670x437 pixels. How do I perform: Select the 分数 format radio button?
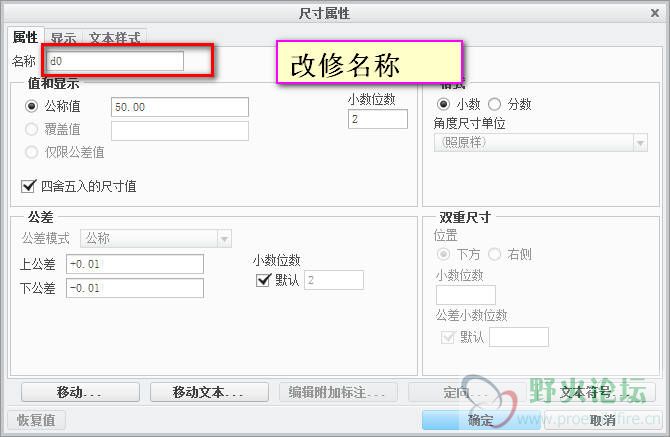click(494, 104)
